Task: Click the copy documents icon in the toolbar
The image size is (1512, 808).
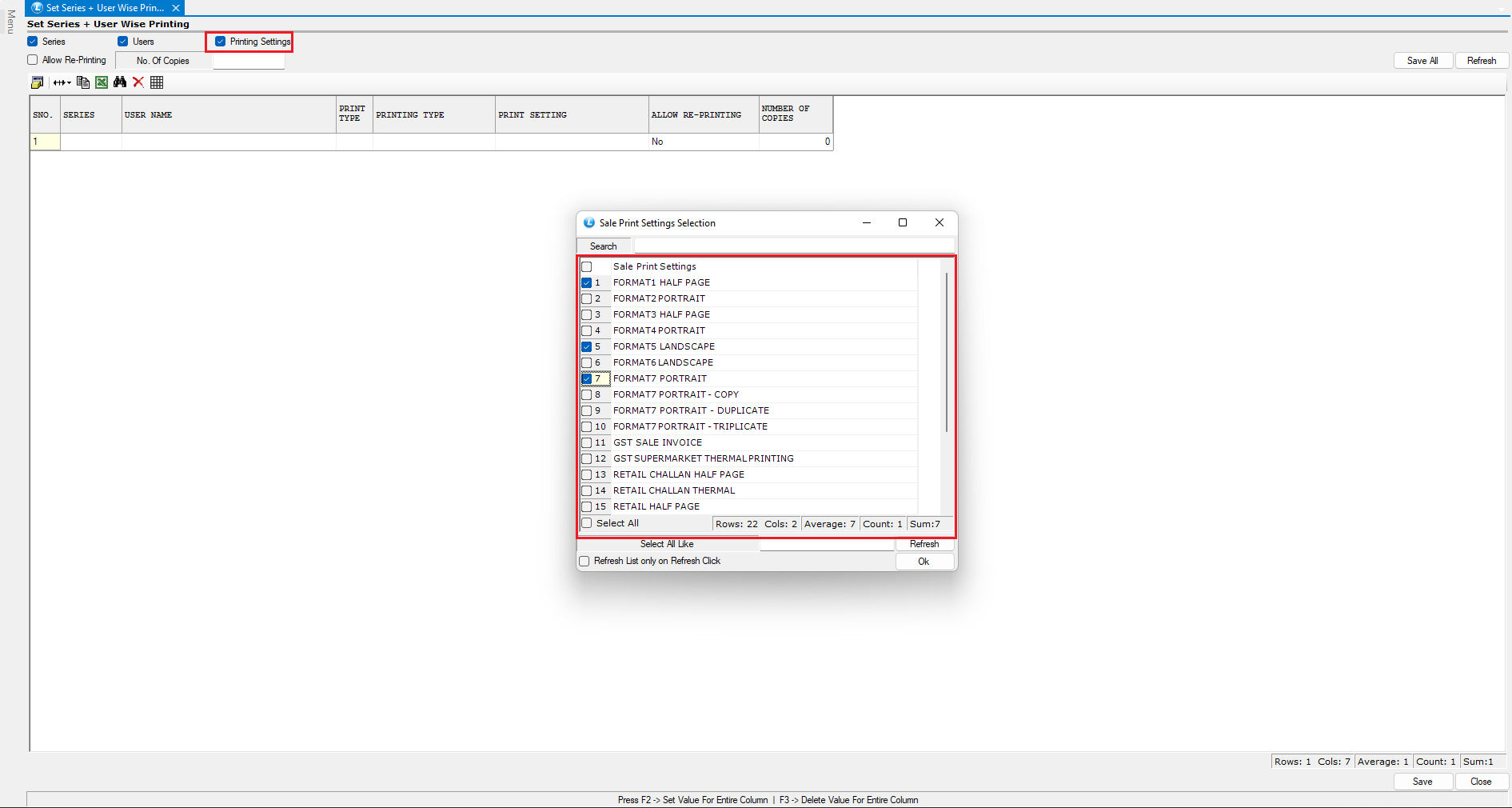Action: pos(83,82)
